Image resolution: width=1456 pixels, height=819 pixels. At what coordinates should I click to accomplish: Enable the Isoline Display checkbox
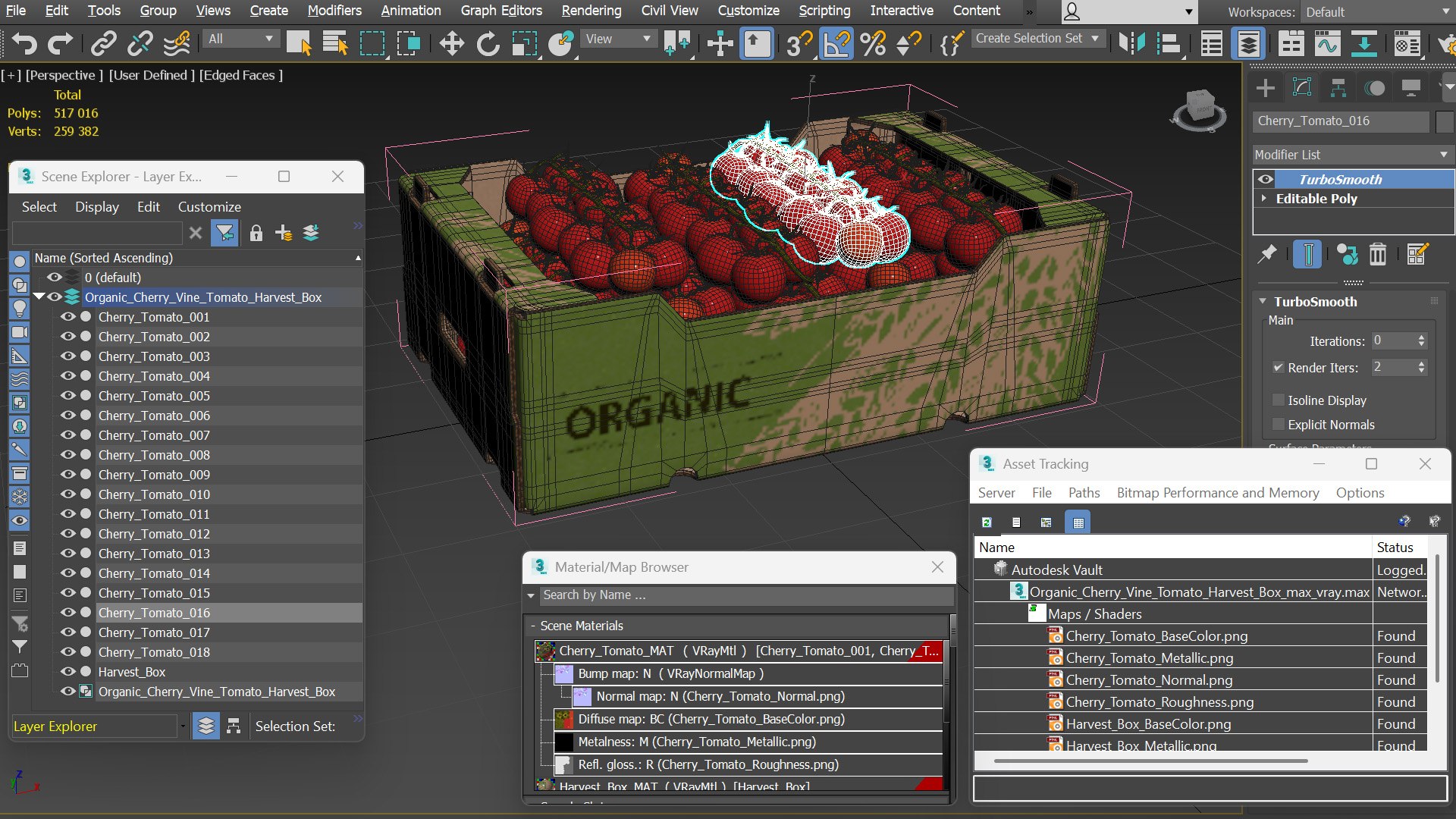click(1279, 400)
